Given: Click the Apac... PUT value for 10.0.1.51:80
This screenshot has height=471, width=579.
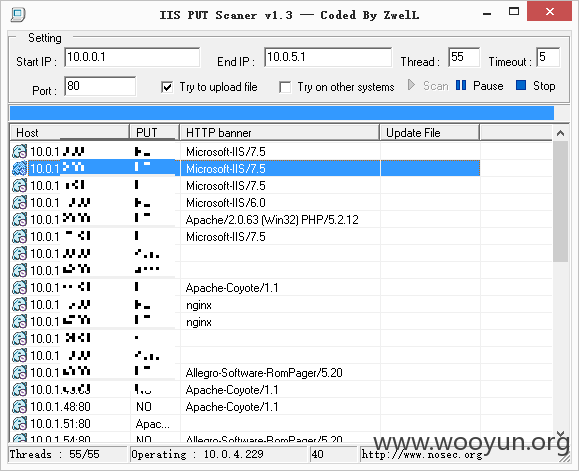Looking at the screenshot, I should (153, 424).
